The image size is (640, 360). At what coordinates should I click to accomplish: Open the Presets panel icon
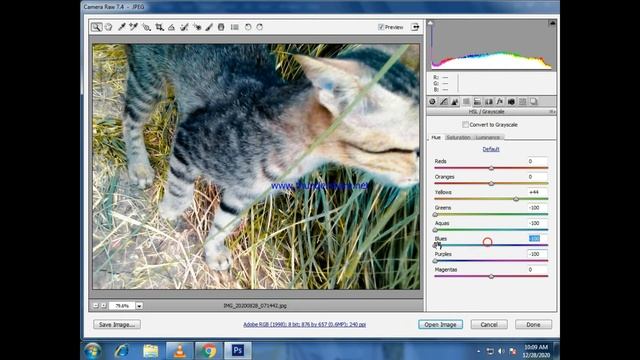(x=522, y=102)
